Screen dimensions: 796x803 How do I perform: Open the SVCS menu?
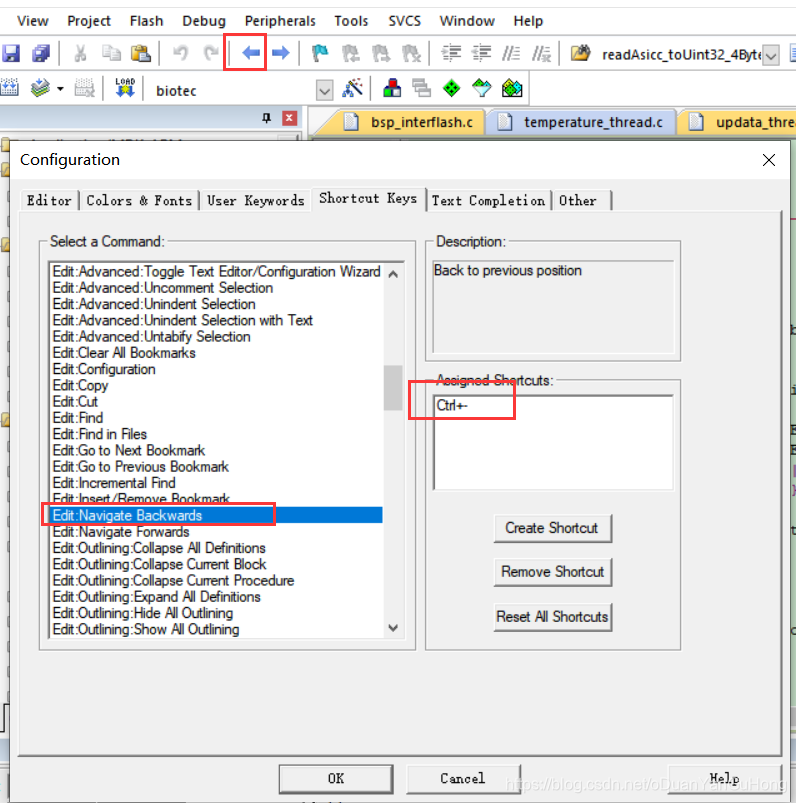tap(404, 21)
